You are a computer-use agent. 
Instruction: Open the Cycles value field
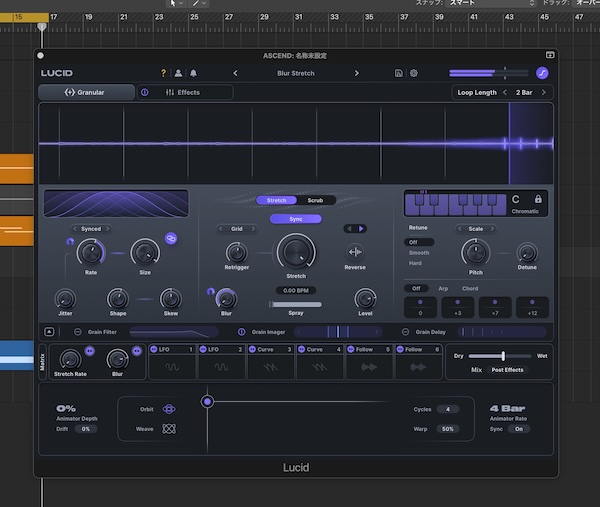point(448,409)
